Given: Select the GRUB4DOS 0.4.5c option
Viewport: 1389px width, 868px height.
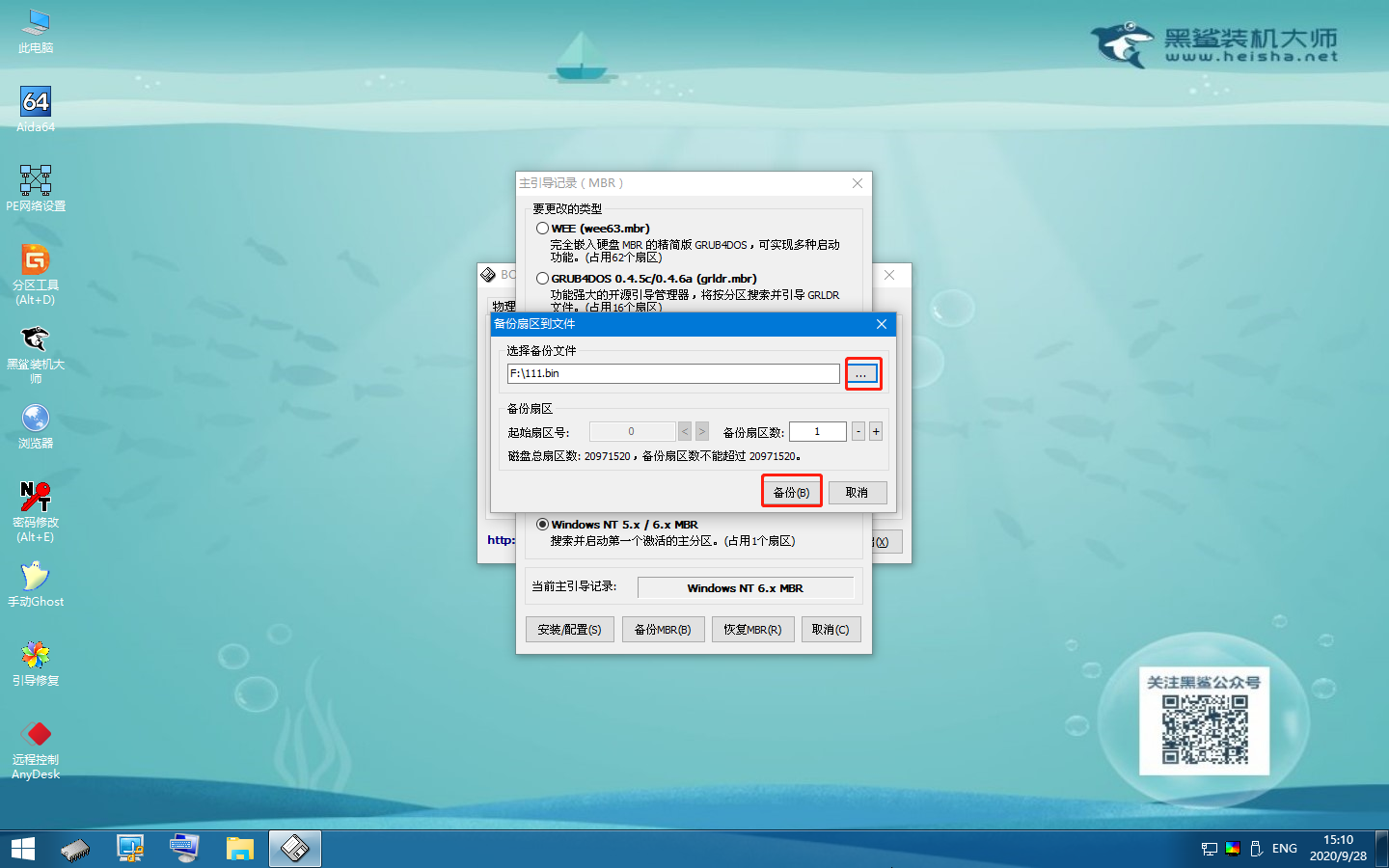Looking at the screenshot, I should click(x=542, y=278).
